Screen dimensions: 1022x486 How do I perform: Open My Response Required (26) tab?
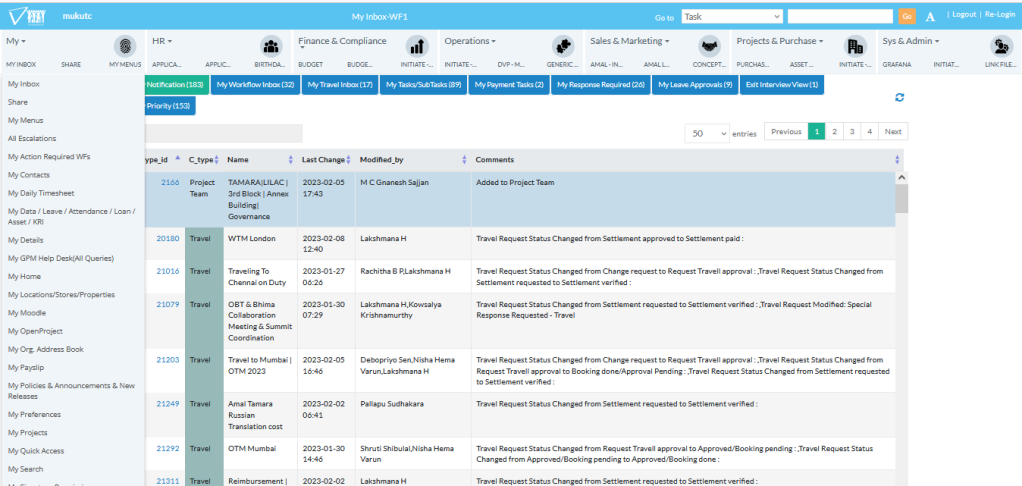(602, 85)
